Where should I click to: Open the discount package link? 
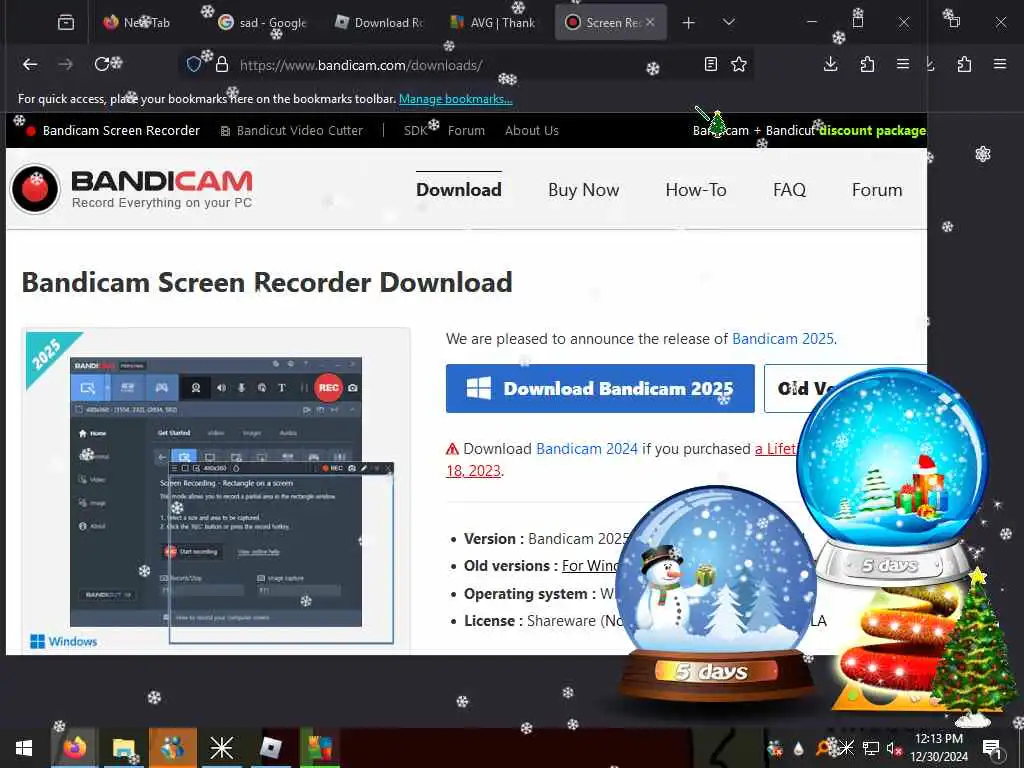[x=872, y=131]
